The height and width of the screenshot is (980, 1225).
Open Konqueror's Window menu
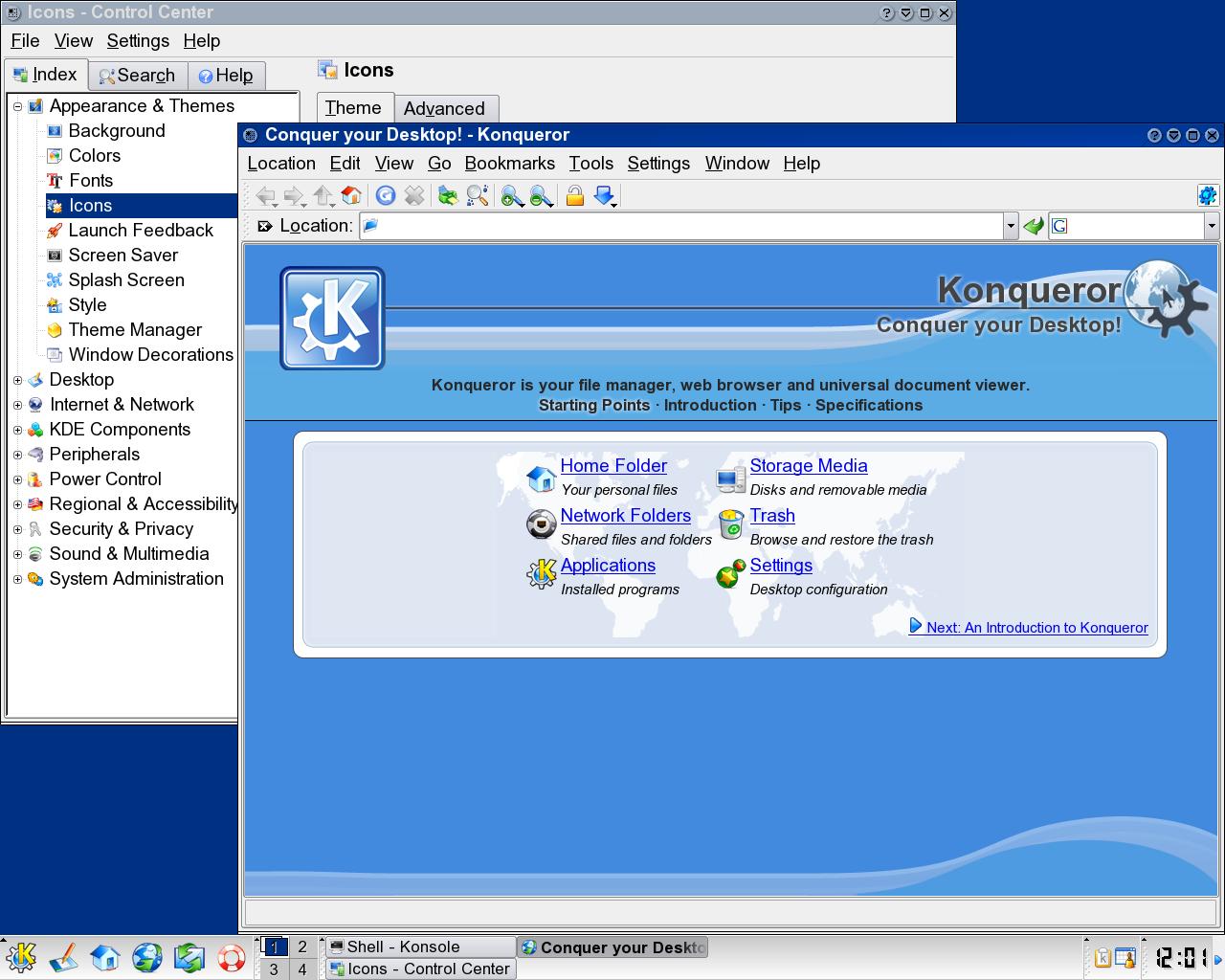tap(737, 164)
